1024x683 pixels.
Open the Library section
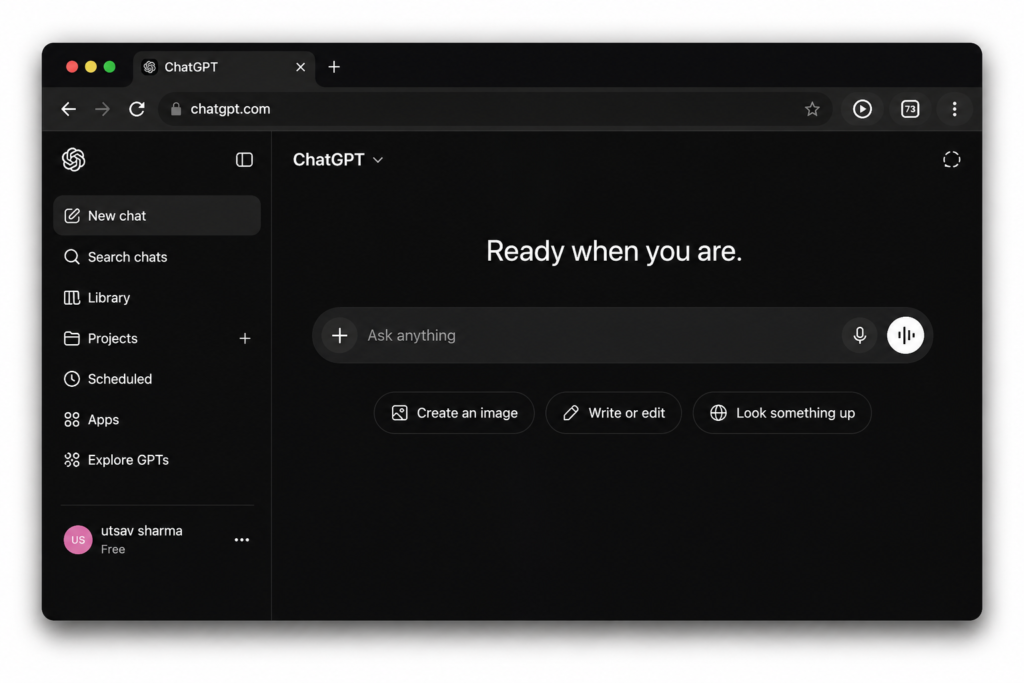tap(157, 298)
